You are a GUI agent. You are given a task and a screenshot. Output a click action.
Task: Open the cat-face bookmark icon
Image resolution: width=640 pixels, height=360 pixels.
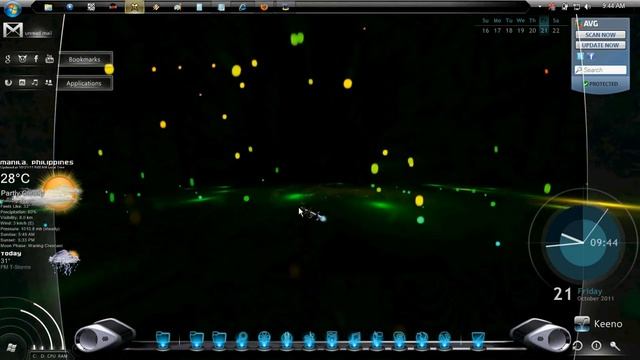(x=22, y=59)
